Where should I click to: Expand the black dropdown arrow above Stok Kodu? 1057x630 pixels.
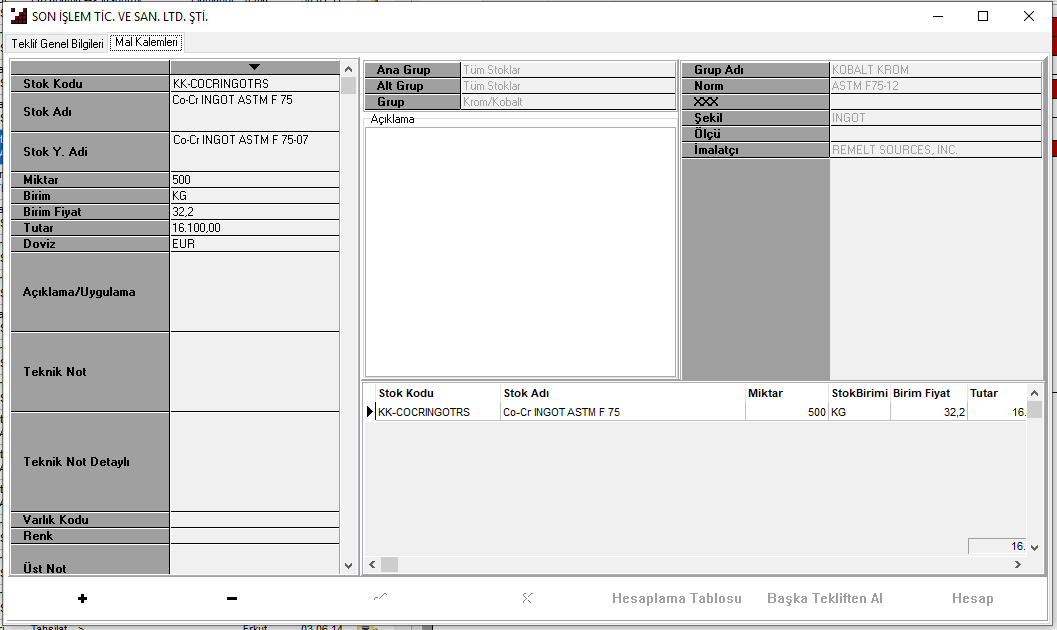[254, 67]
